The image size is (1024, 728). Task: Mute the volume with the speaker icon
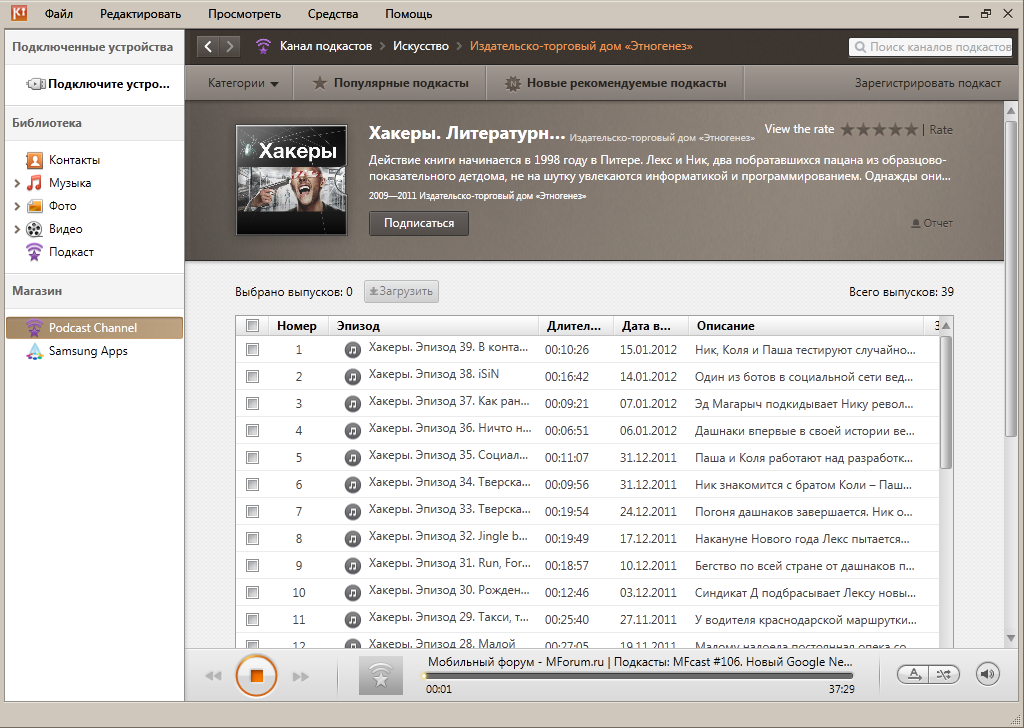click(x=987, y=674)
